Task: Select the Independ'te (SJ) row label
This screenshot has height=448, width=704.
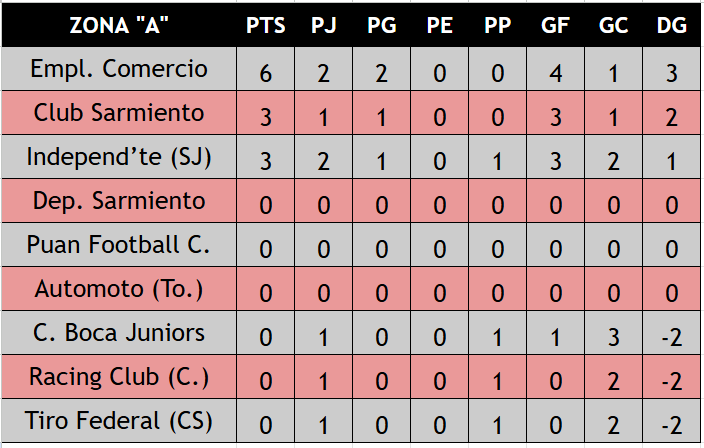Action: pyautogui.click(x=119, y=157)
